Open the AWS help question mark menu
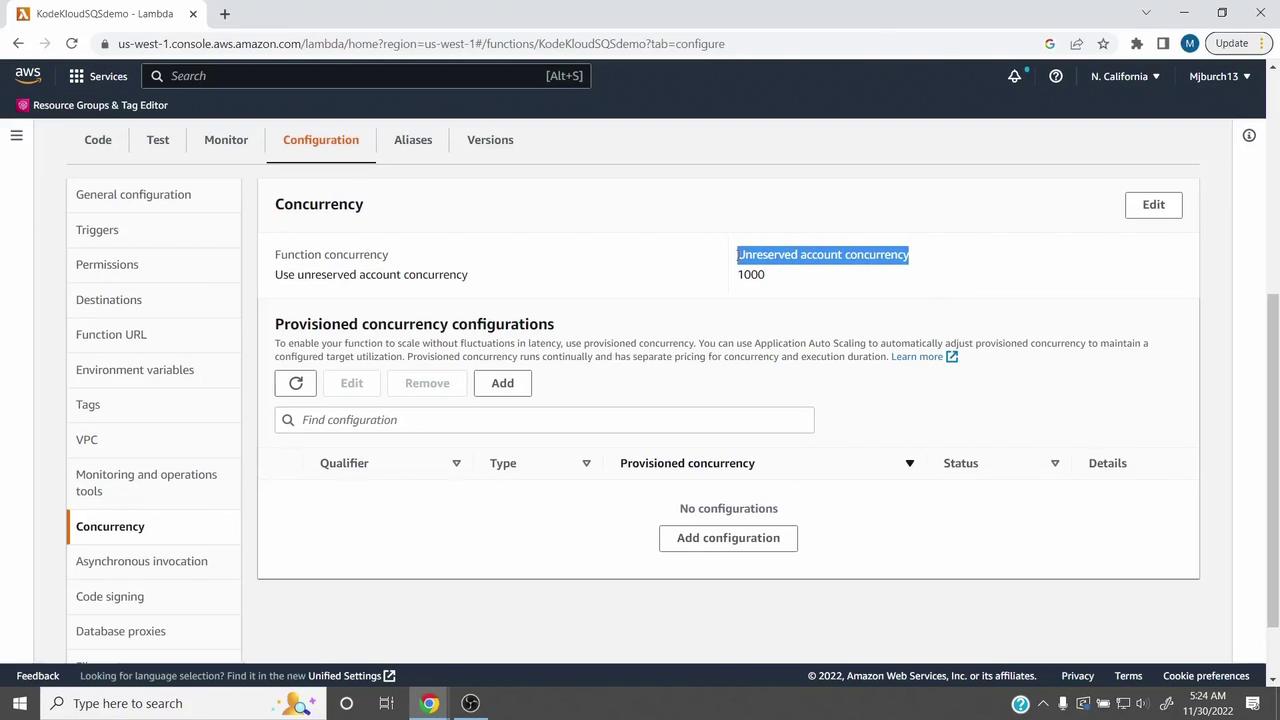This screenshot has height=720, width=1280. [x=1056, y=76]
